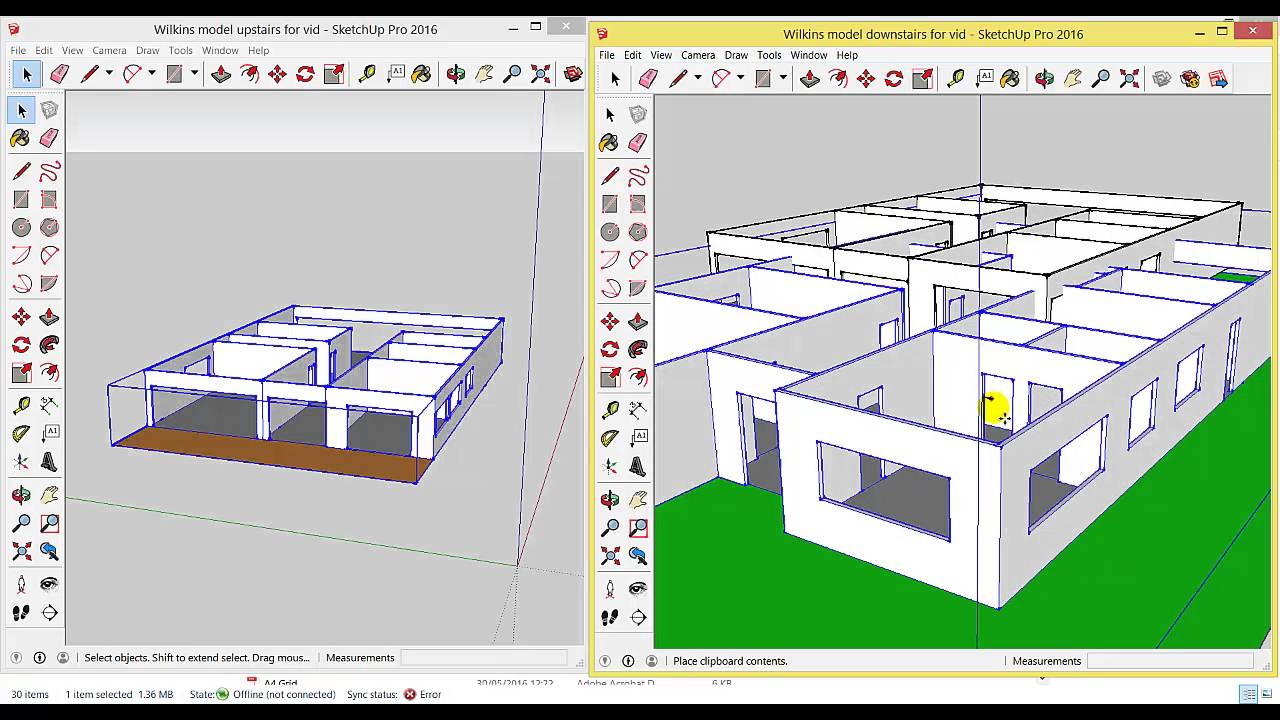Open Line tool dropdown arrow in downstairs window
This screenshot has width=1280, height=720.
(x=698, y=78)
